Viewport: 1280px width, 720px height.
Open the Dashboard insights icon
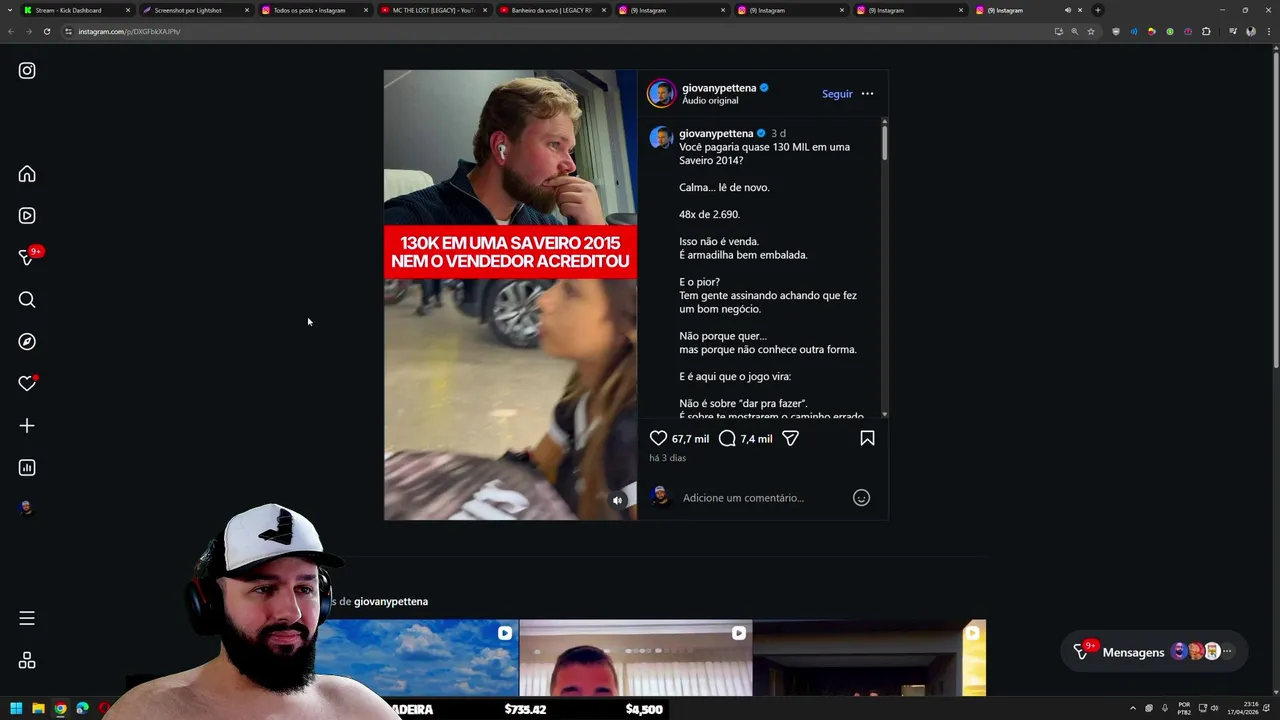(x=27, y=468)
